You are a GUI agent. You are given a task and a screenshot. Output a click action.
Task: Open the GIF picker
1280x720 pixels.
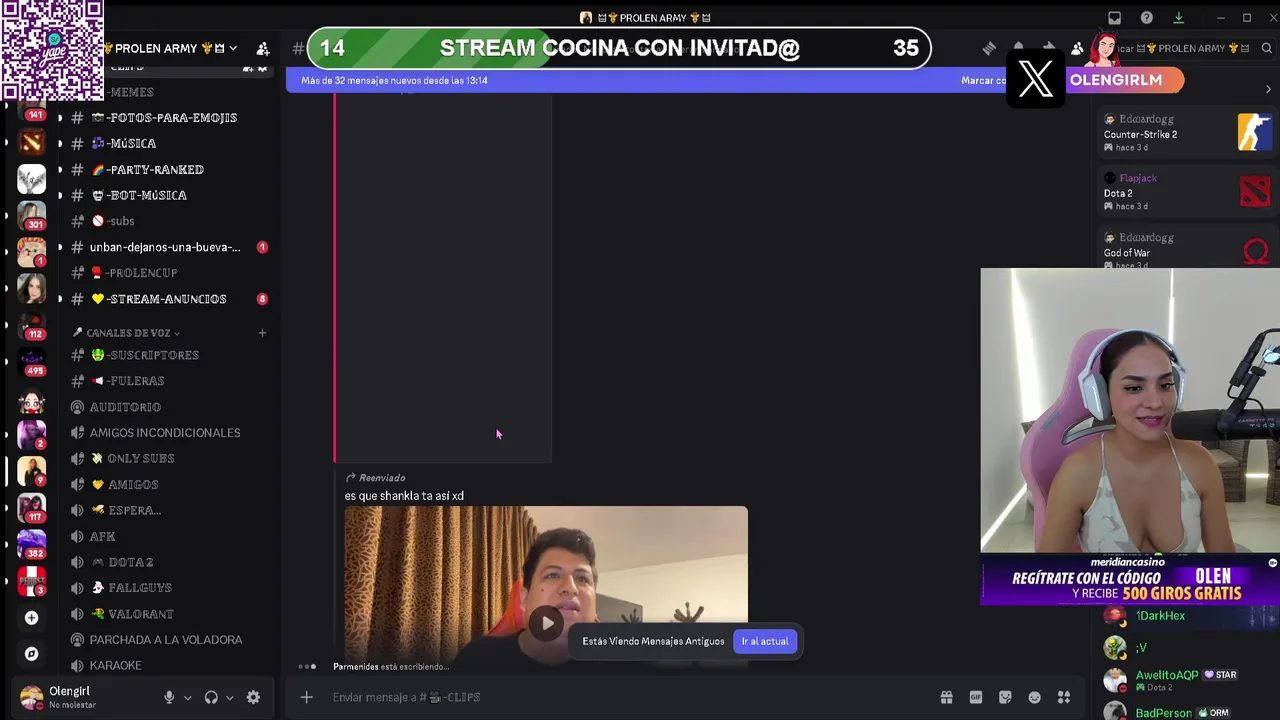click(x=976, y=697)
